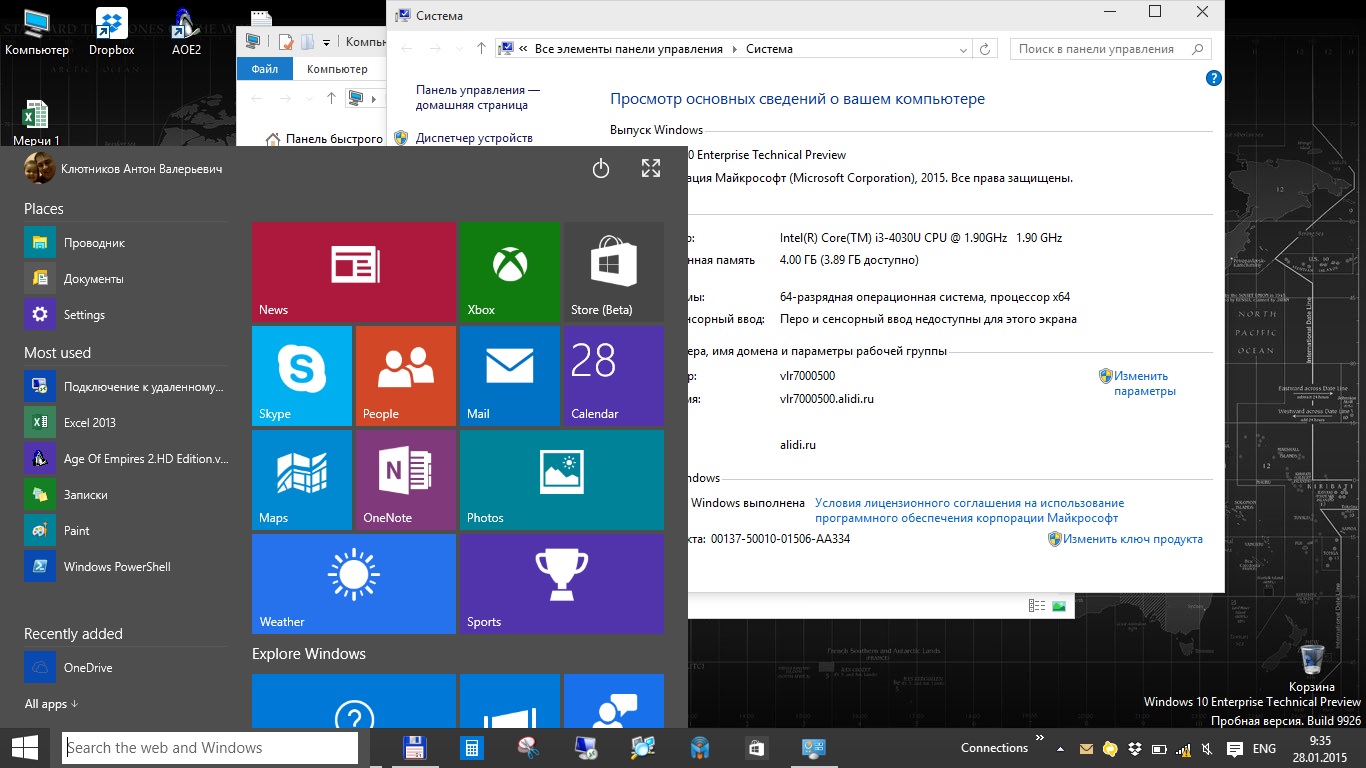Open the Система address bar history dropdown

click(x=963, y=48)
